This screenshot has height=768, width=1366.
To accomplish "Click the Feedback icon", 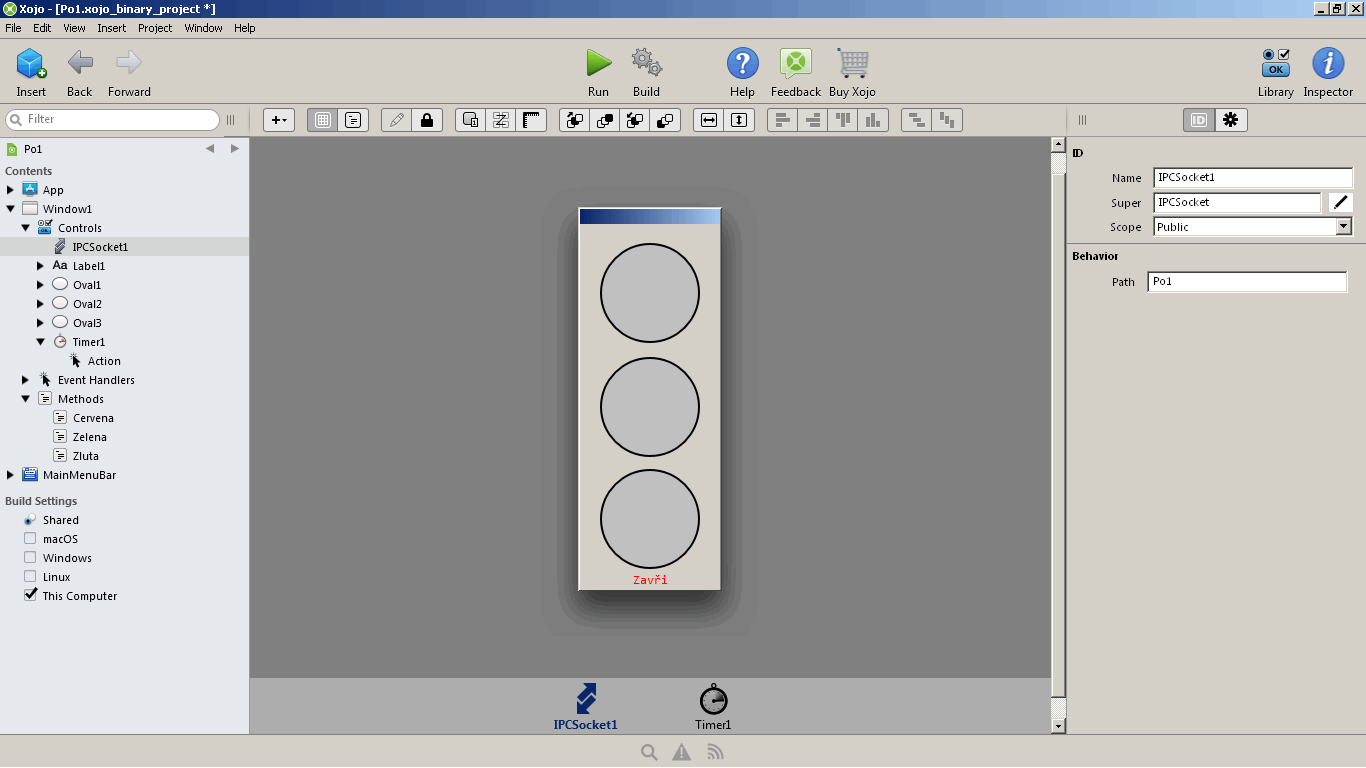I will point(795,64).
